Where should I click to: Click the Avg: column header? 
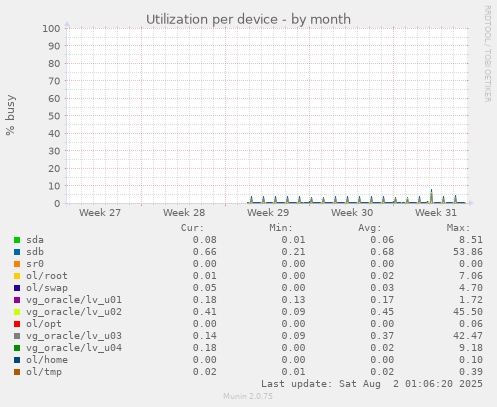370,228
